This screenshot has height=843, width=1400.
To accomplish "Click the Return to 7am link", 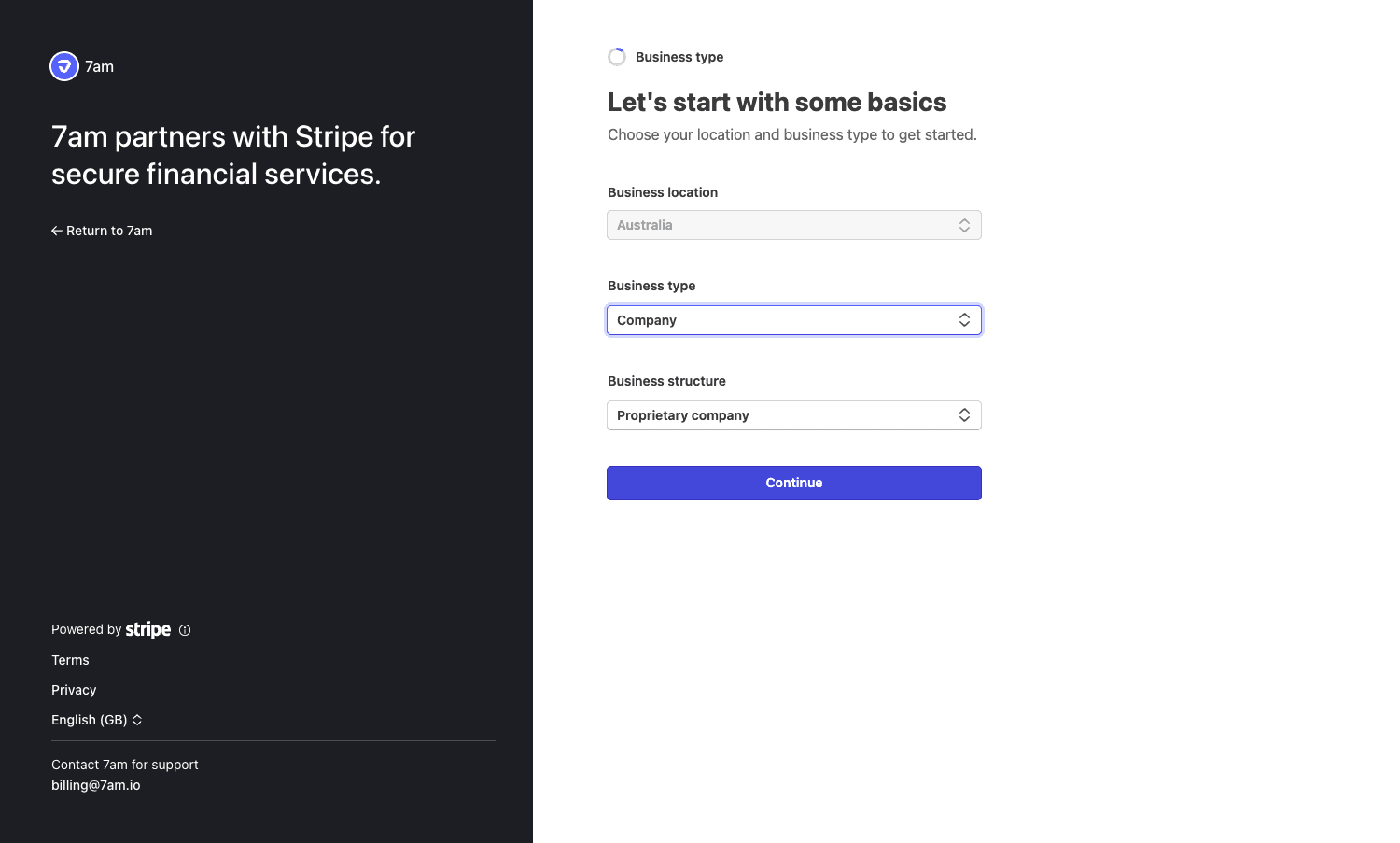I will click(x=109, y=231).
